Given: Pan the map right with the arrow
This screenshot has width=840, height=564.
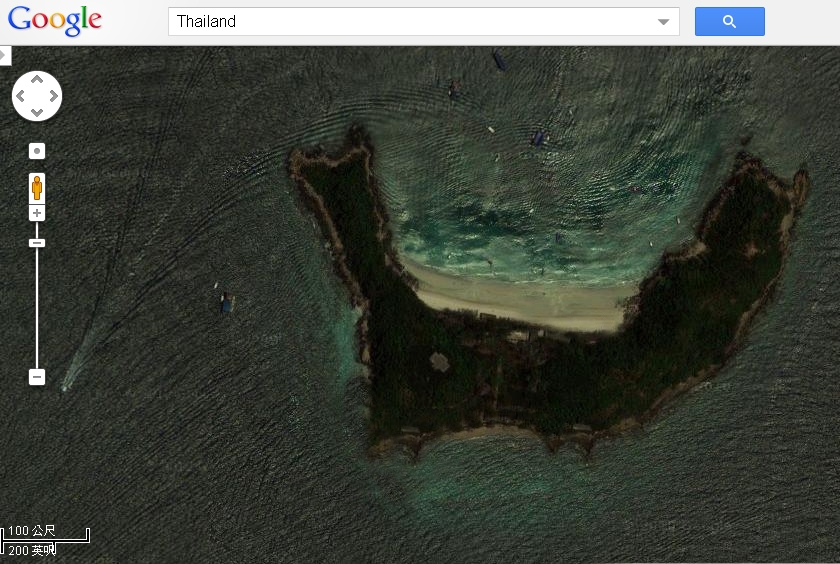Looking at the screenshot, I should click(x=53, y=96).
